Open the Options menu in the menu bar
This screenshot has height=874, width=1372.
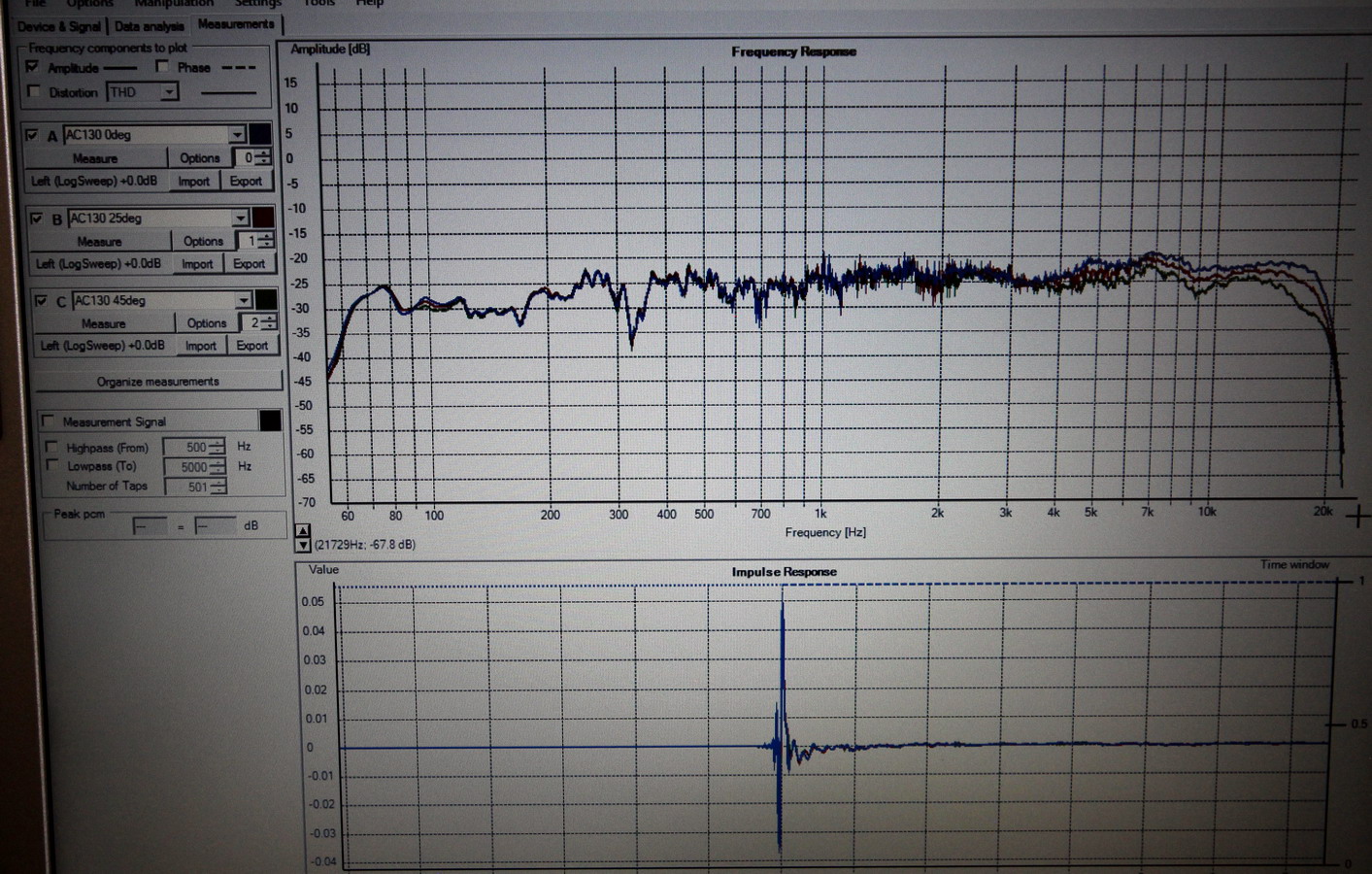point(90,4)
